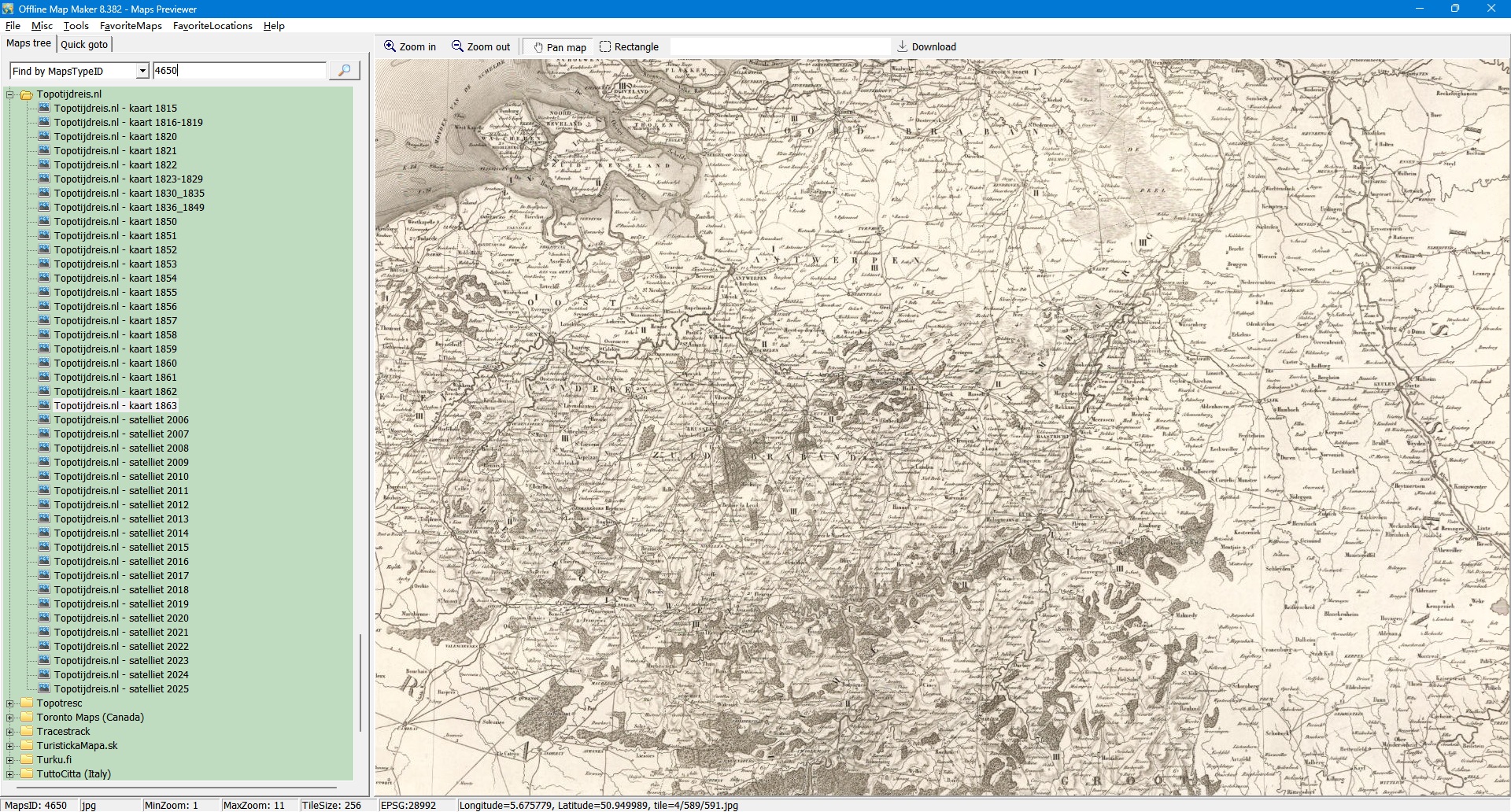Click map icon beside kaart 1850

point(45,221)
